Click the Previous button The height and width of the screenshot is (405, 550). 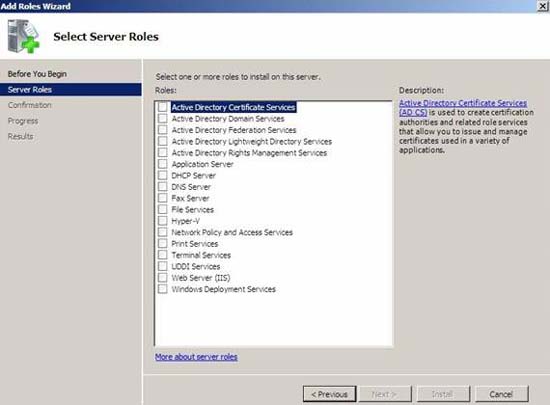(329, 394)
